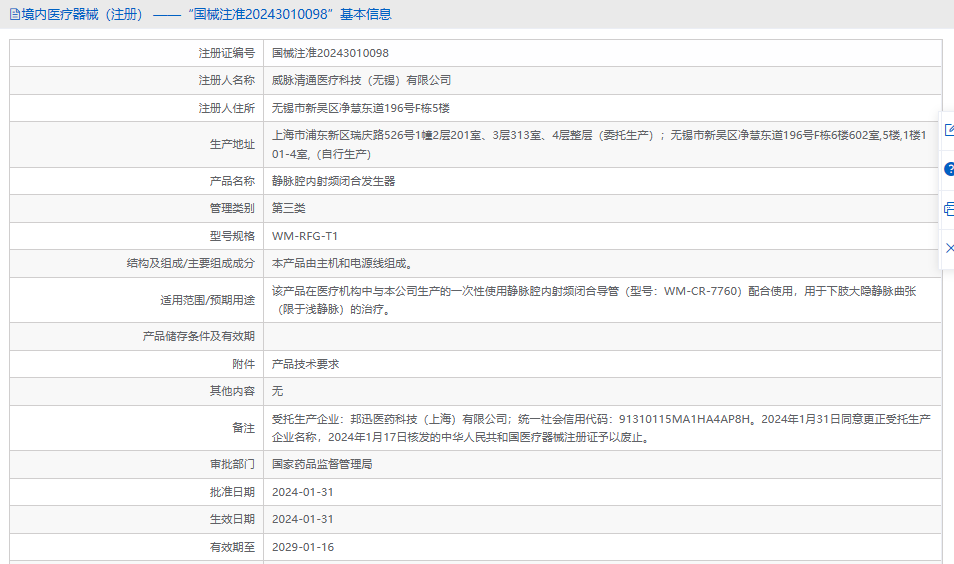Click intended use paragraph mentioning WM-CR-7760
This screenshot has height=564, width=954.
click(x=594, y=300)
